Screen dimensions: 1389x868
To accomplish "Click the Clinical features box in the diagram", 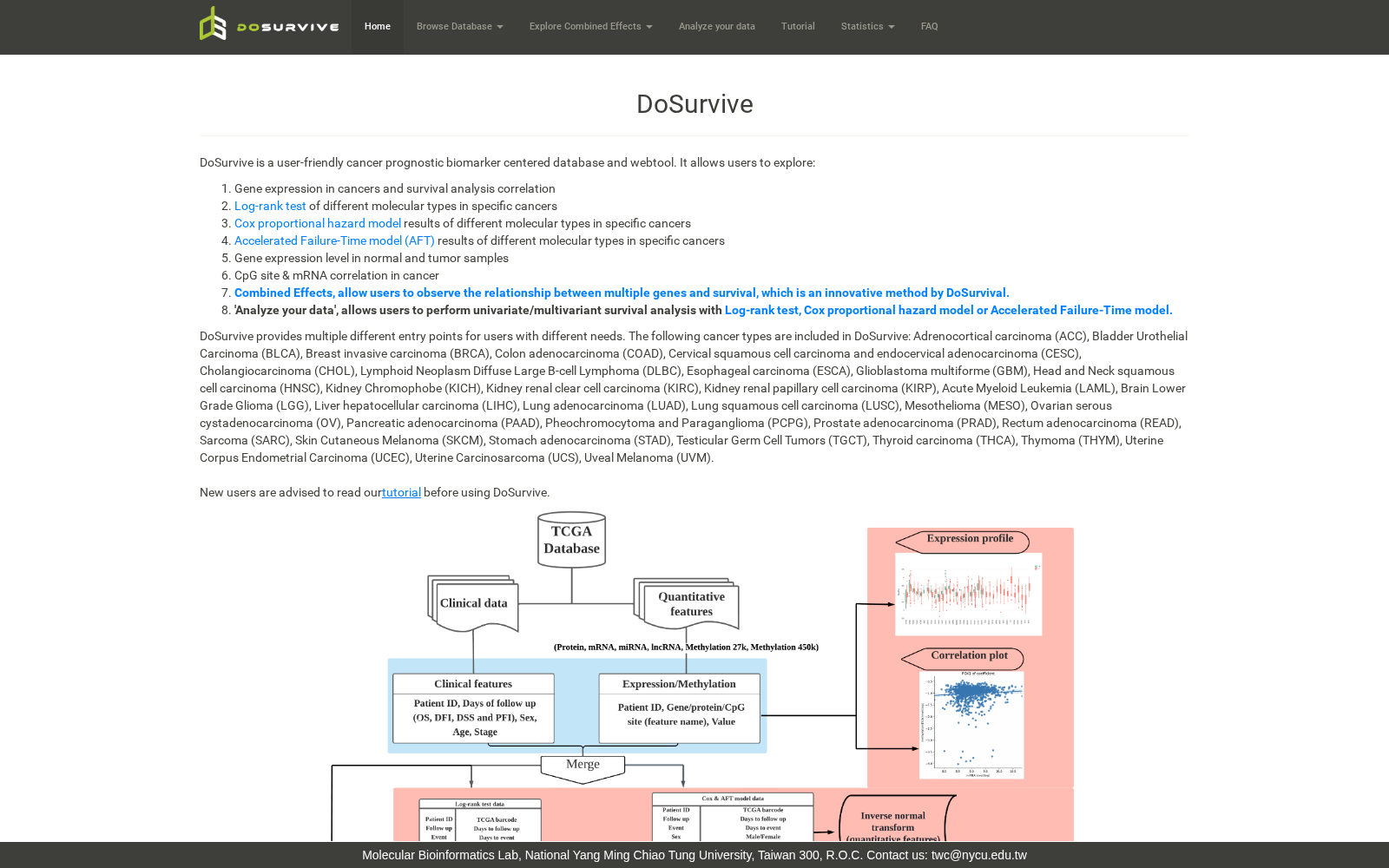I will 473,708.
